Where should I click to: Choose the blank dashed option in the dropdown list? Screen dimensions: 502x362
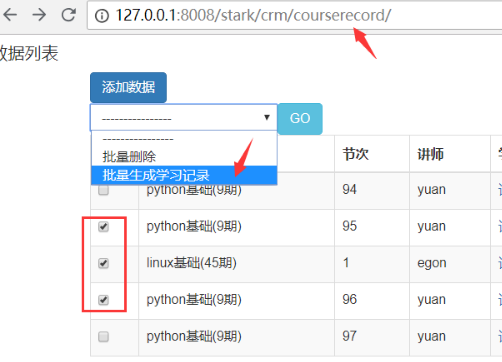click(184, 139)
